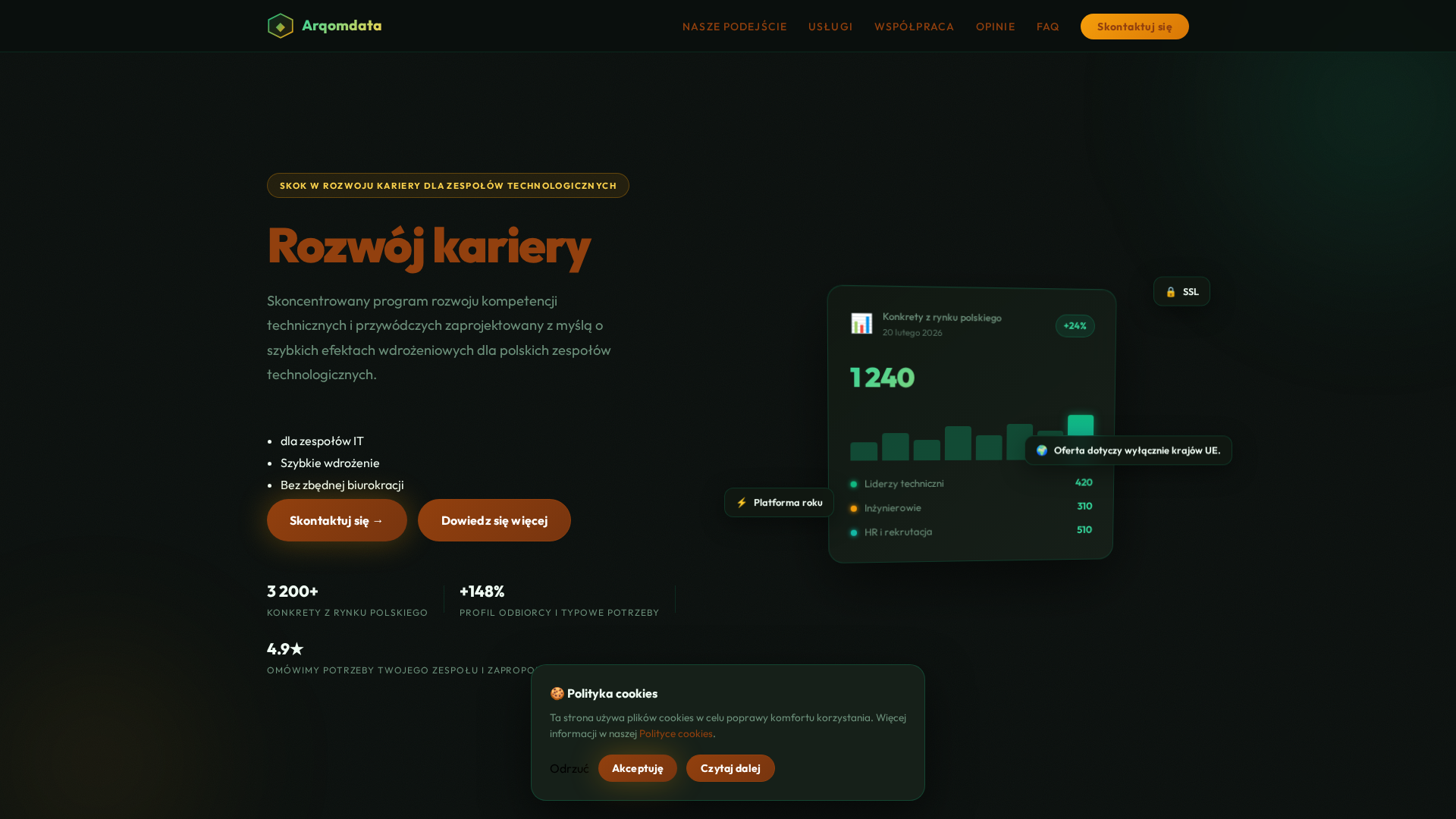Click the 1 240 value in card

(883, 378)
